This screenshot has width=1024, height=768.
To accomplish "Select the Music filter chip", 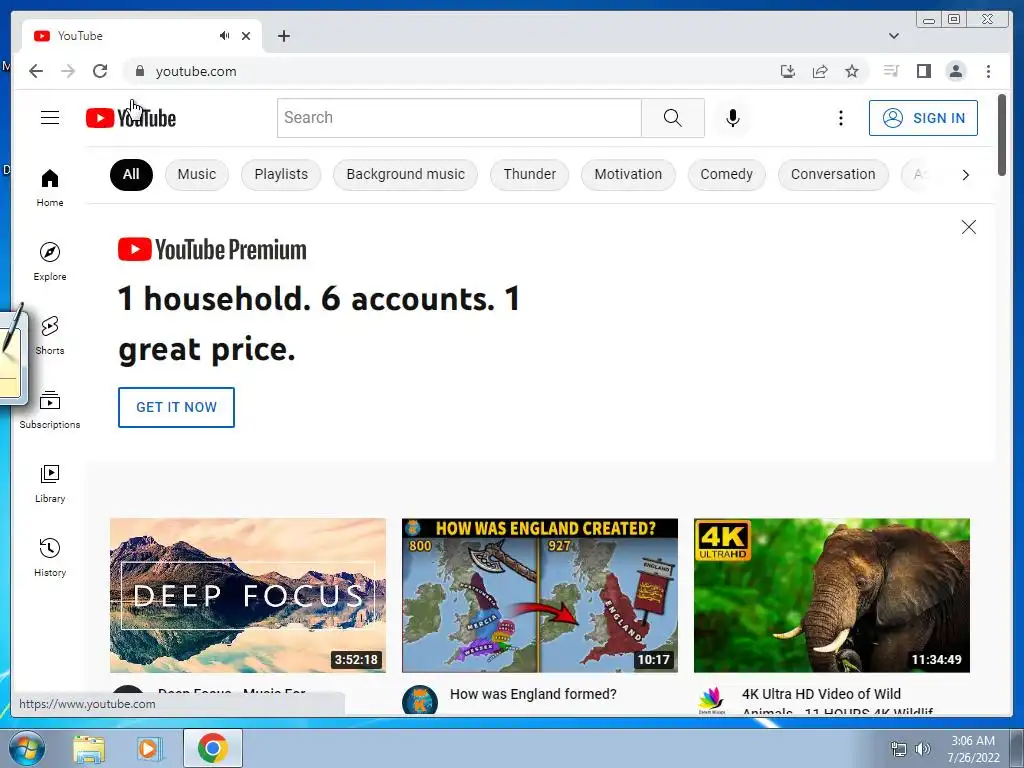I will pyautogui.click(x=197, y=174).
